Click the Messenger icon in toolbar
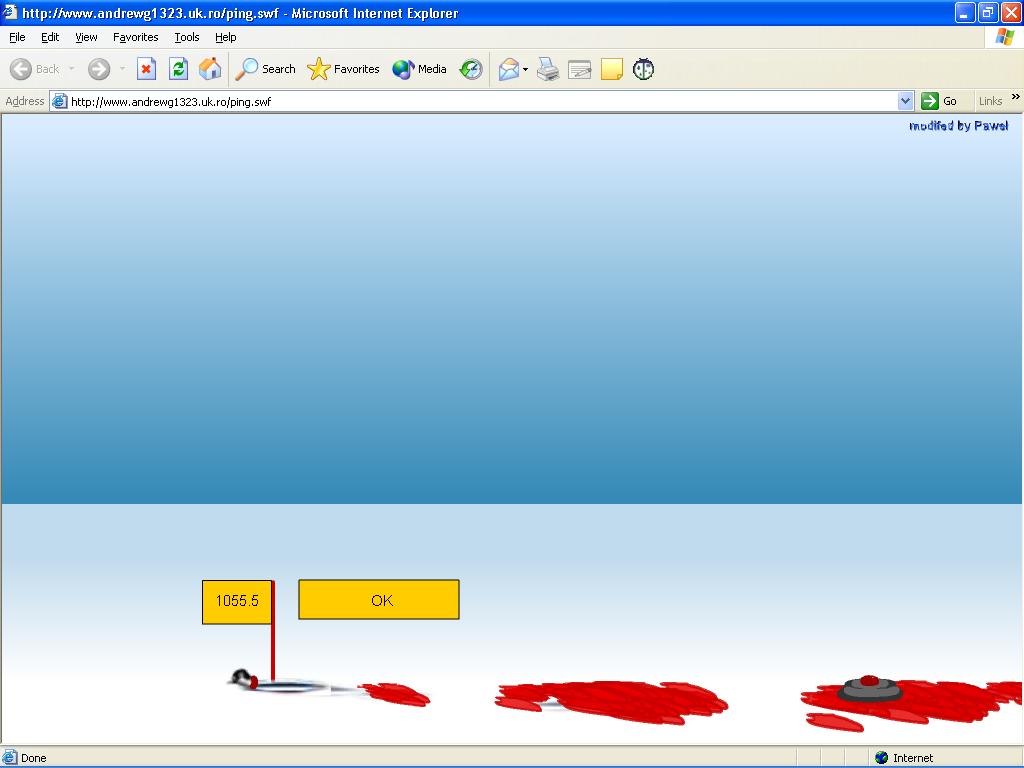Image resolution: width=1024 pixels, height=768 pixels. [643, 69]
